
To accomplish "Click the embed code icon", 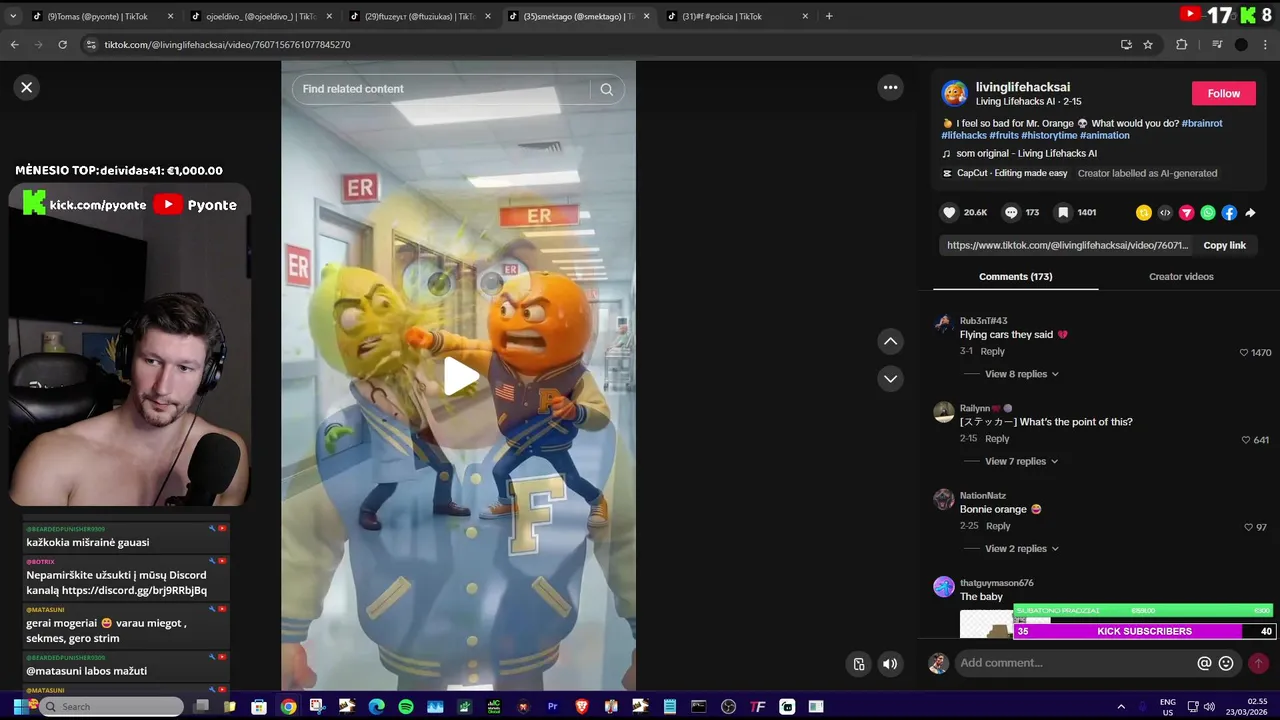I will 1165,212.
